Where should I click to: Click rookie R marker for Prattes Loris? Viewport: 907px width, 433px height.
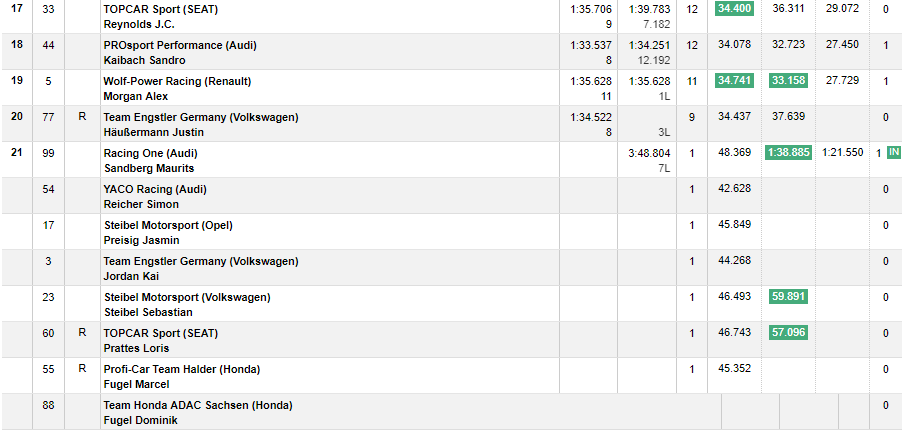(x=82, y=333)
